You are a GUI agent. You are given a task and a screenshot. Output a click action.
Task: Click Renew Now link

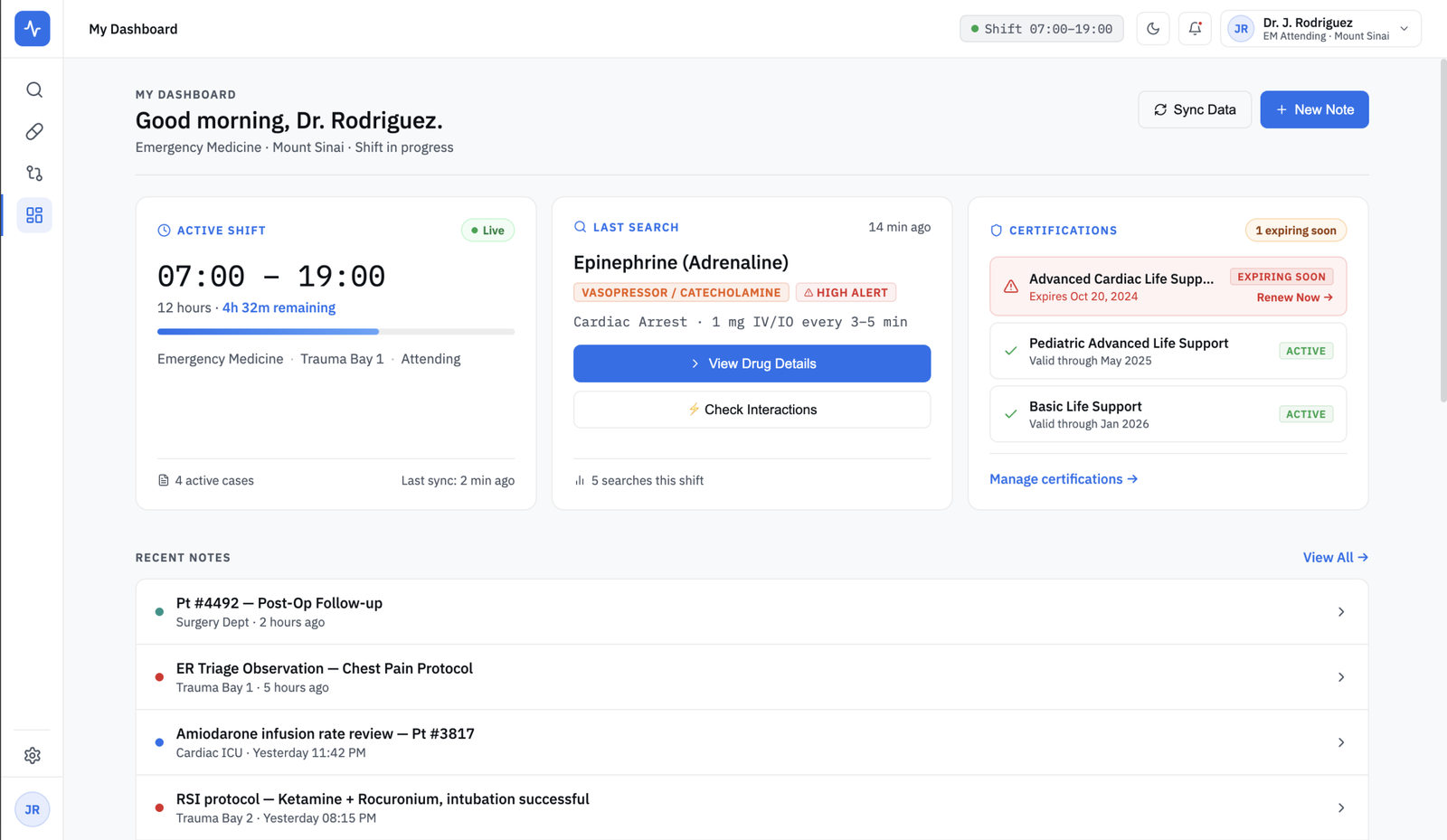click(x=1294, y=297)
